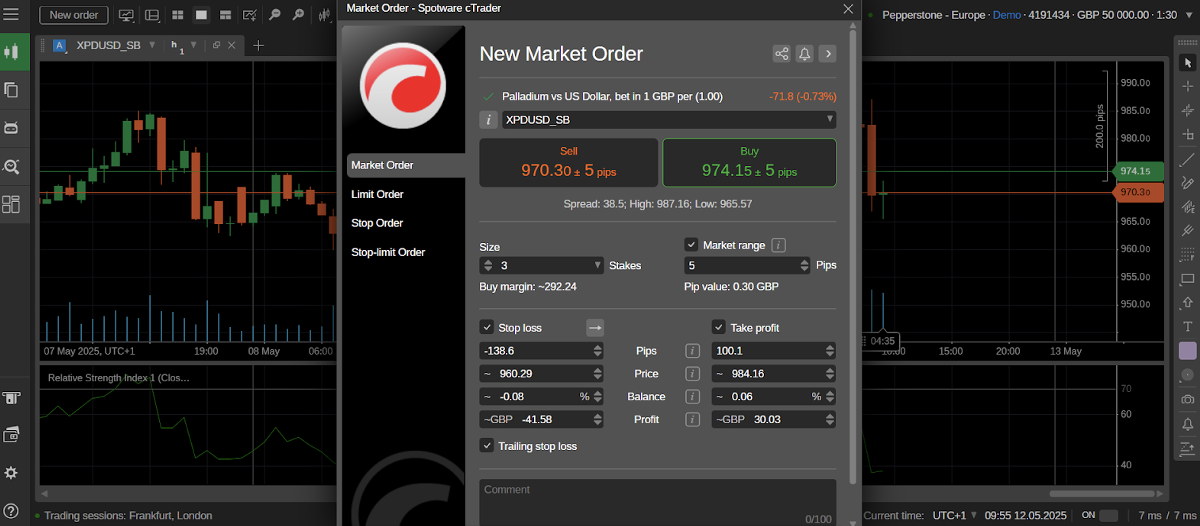This screenshot has height=526, width=1200.
Task: Toggle the ON switch in status bar
Action: 1108,515
